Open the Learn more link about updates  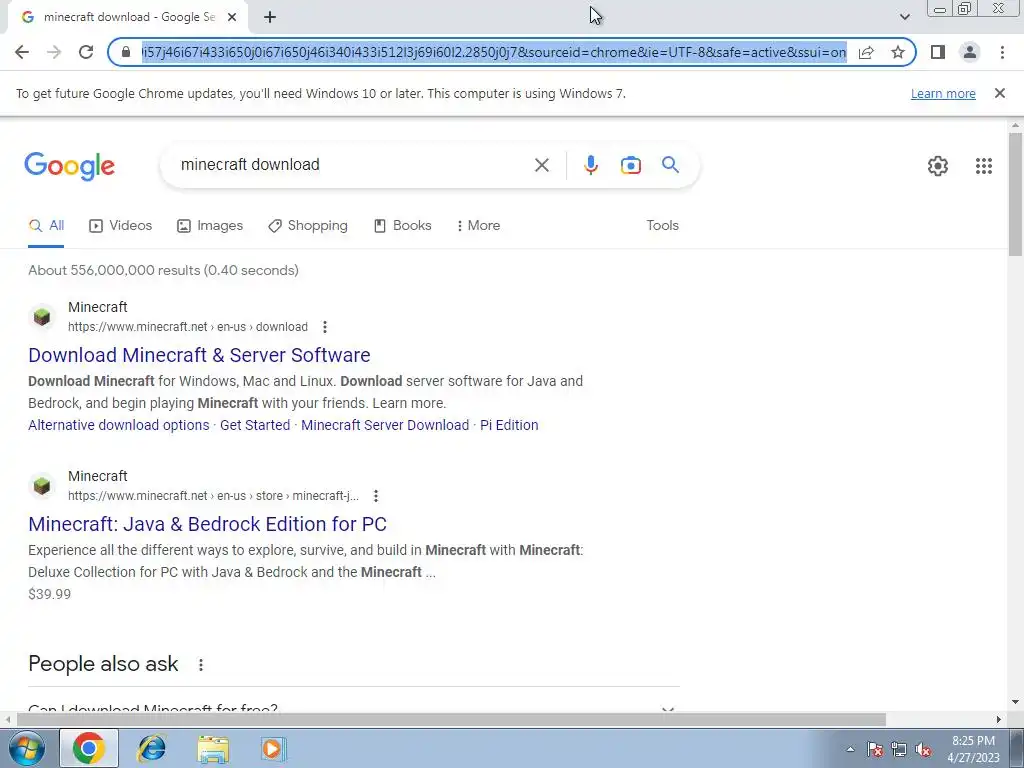tap(943, 93)
